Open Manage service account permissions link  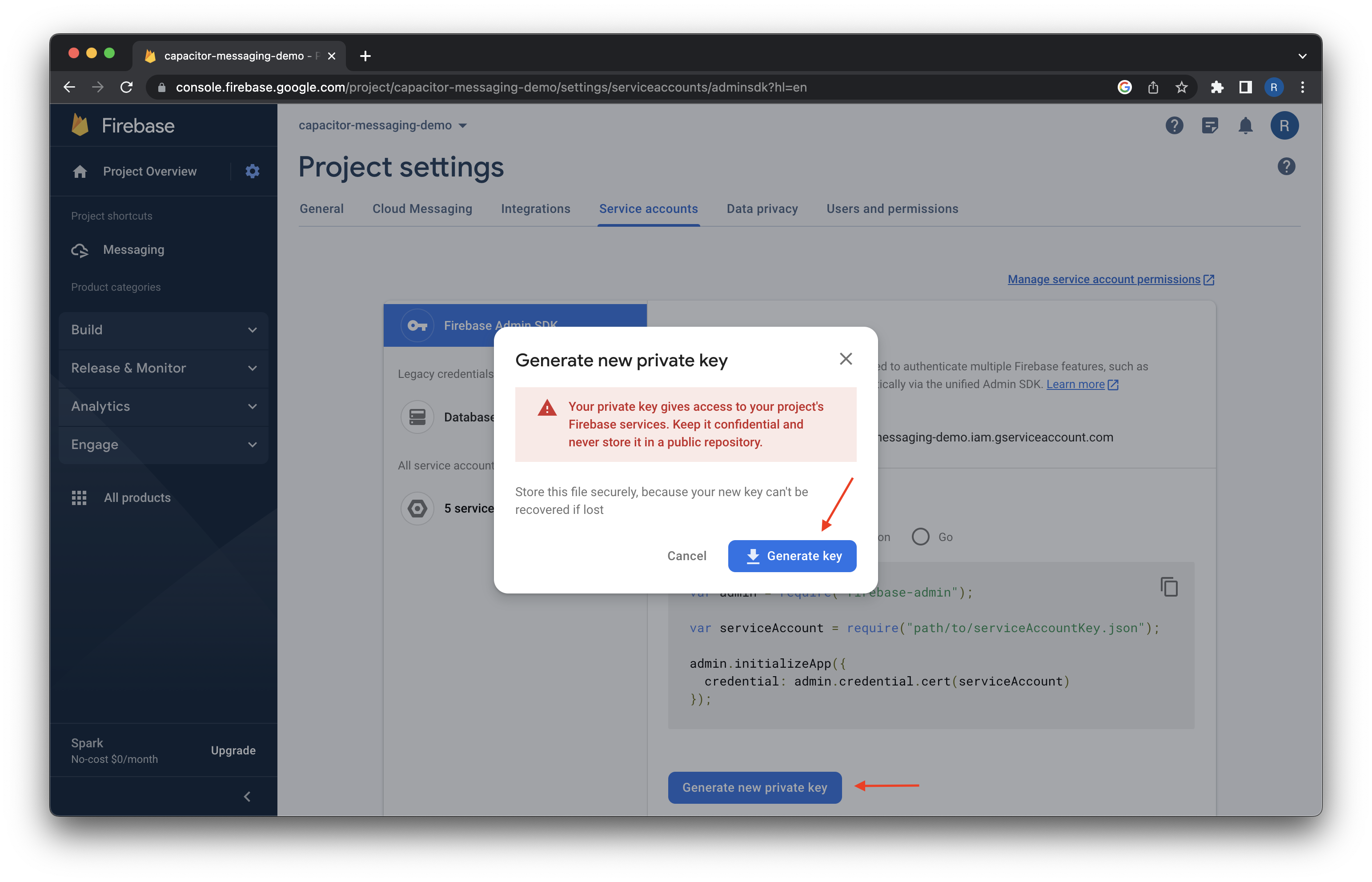coord(1104,280)
